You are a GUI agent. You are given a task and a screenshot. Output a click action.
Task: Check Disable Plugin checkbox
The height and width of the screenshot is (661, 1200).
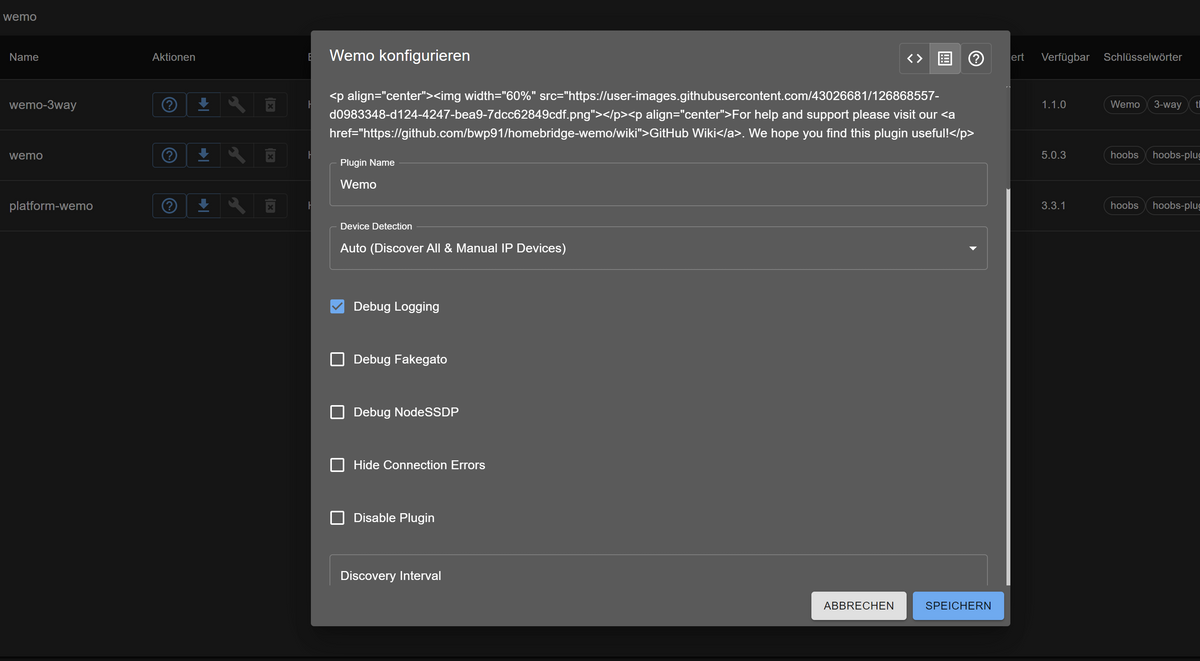337,518
